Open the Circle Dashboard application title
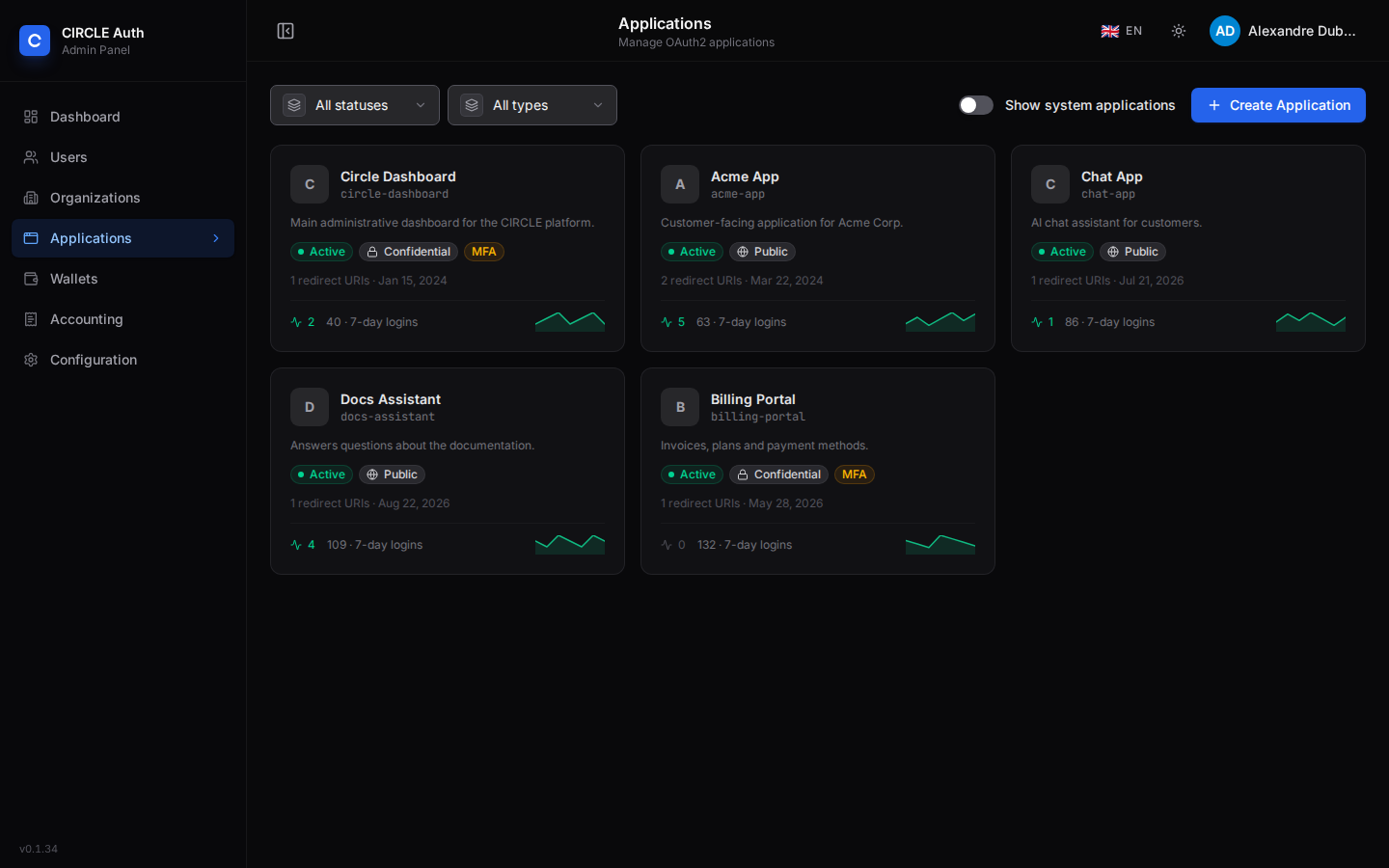The width and height of the screenshot is (1389, 868). [x=398, y=176]
